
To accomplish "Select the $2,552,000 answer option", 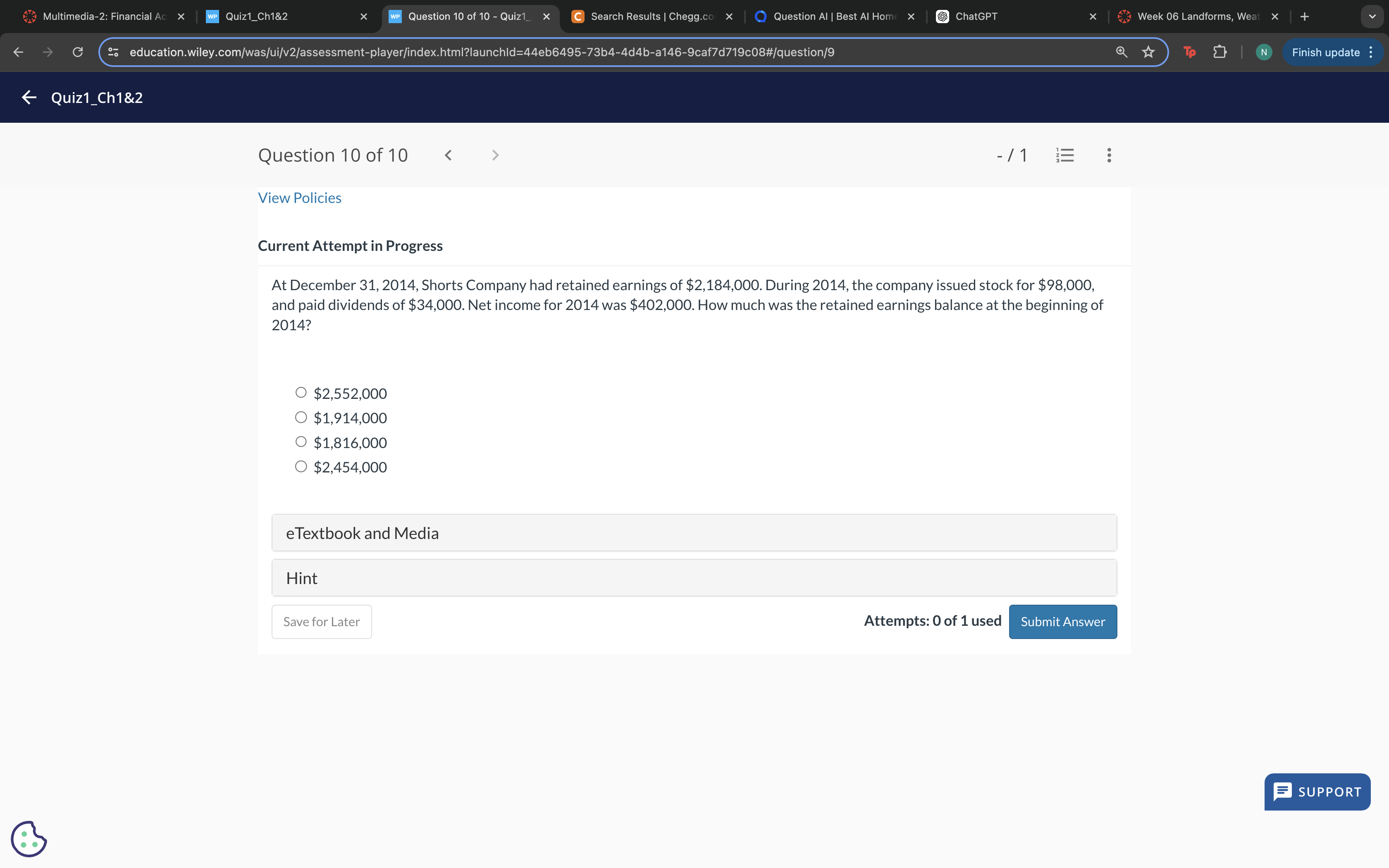I will pos(301,393).
